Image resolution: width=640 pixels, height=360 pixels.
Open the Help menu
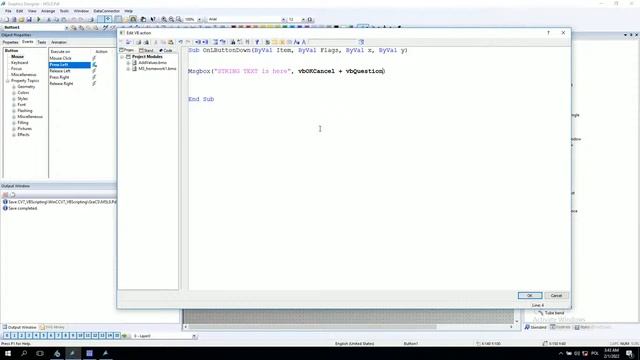(x=129, y=11)
